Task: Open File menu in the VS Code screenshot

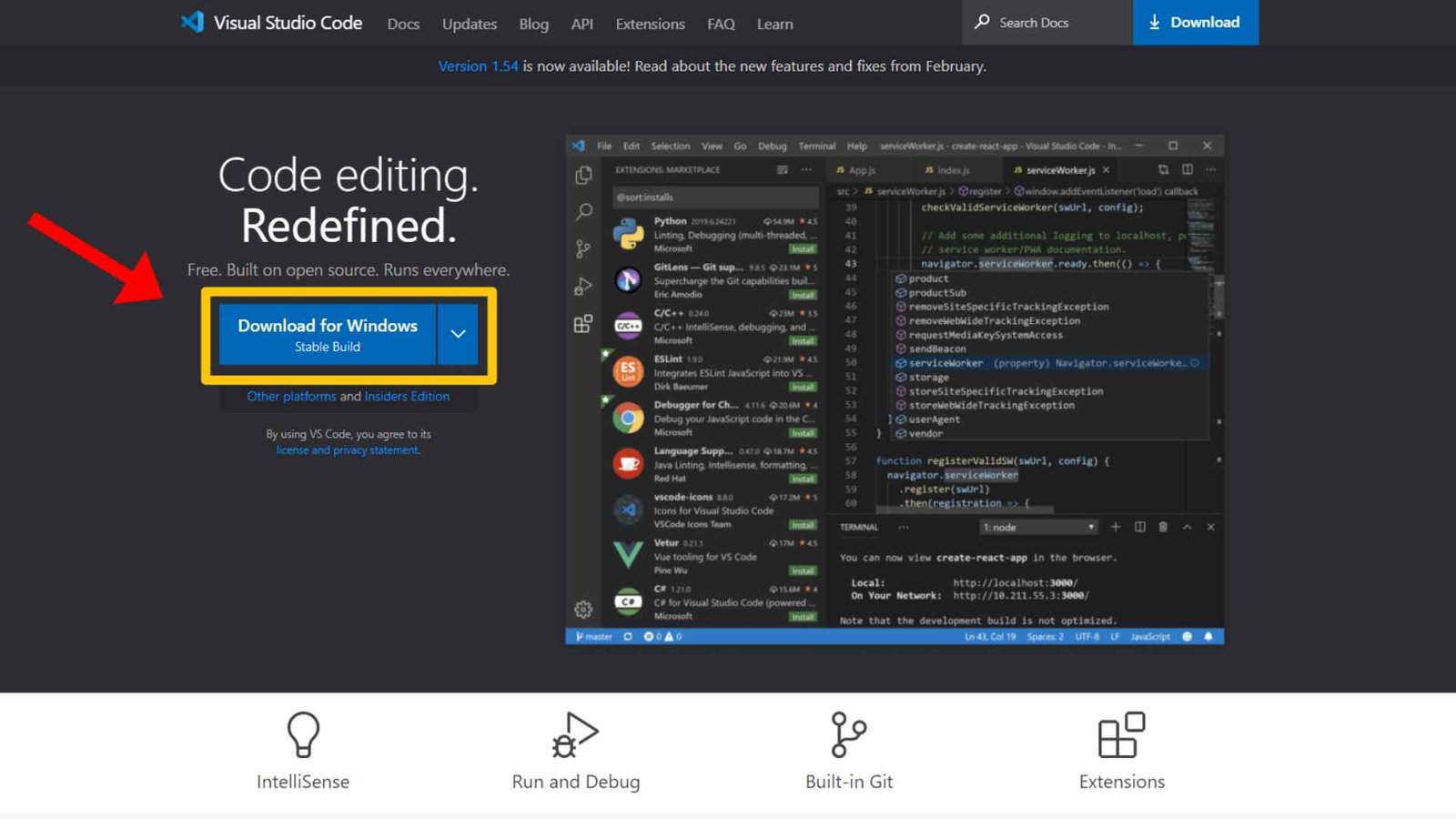Action: click(604, 146)
